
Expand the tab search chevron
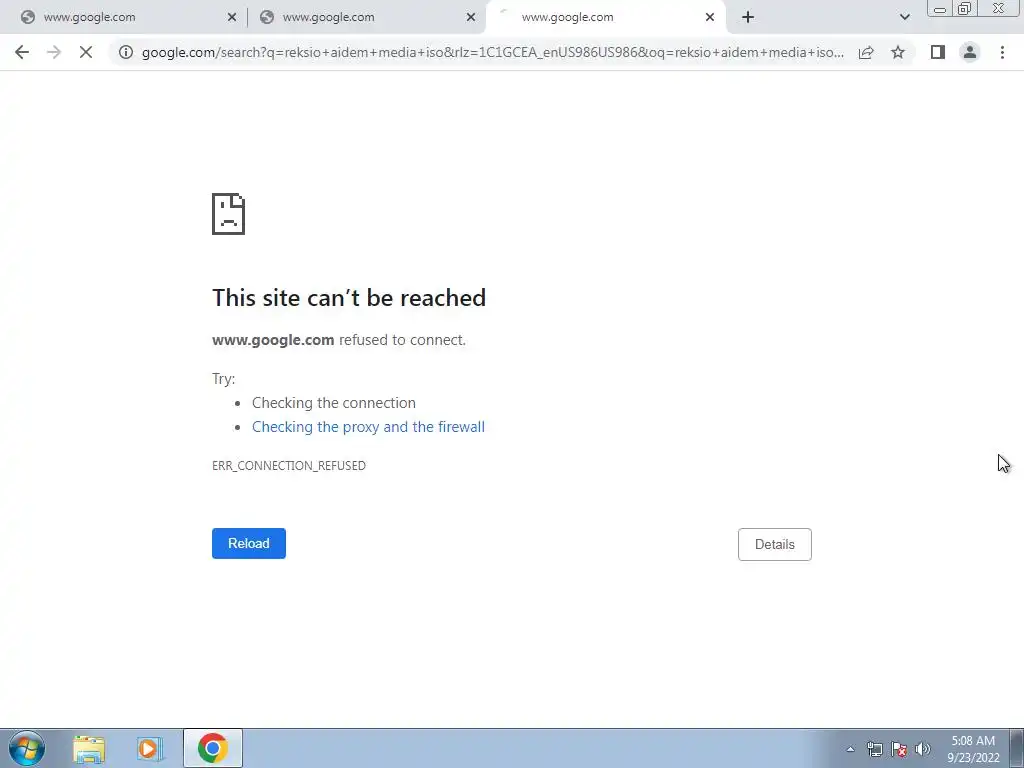point(904,17)
